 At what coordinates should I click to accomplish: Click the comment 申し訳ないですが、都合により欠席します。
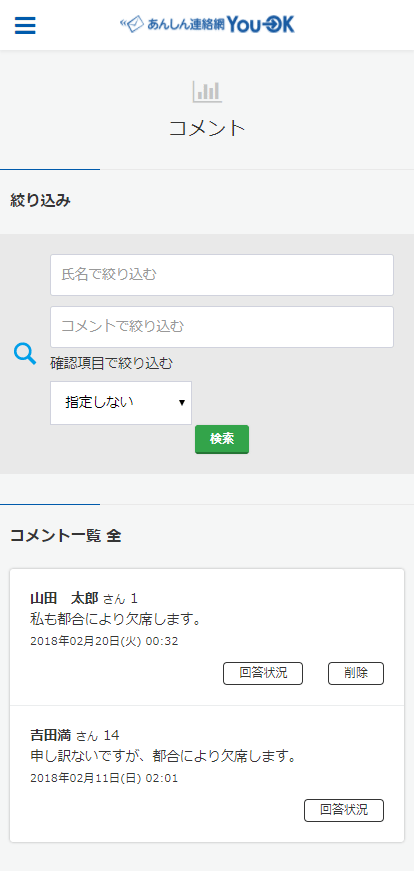click(x=162, y=755)
